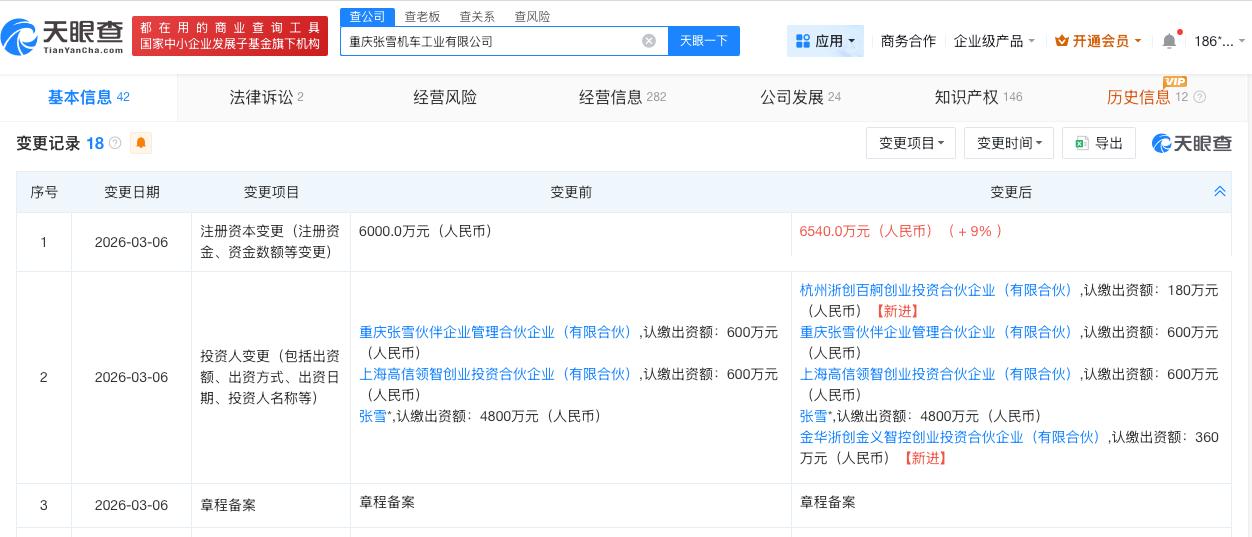Click the 导出 export button
The height and width of the screenshot is (537, 1252).
(x=1099, y=143)
